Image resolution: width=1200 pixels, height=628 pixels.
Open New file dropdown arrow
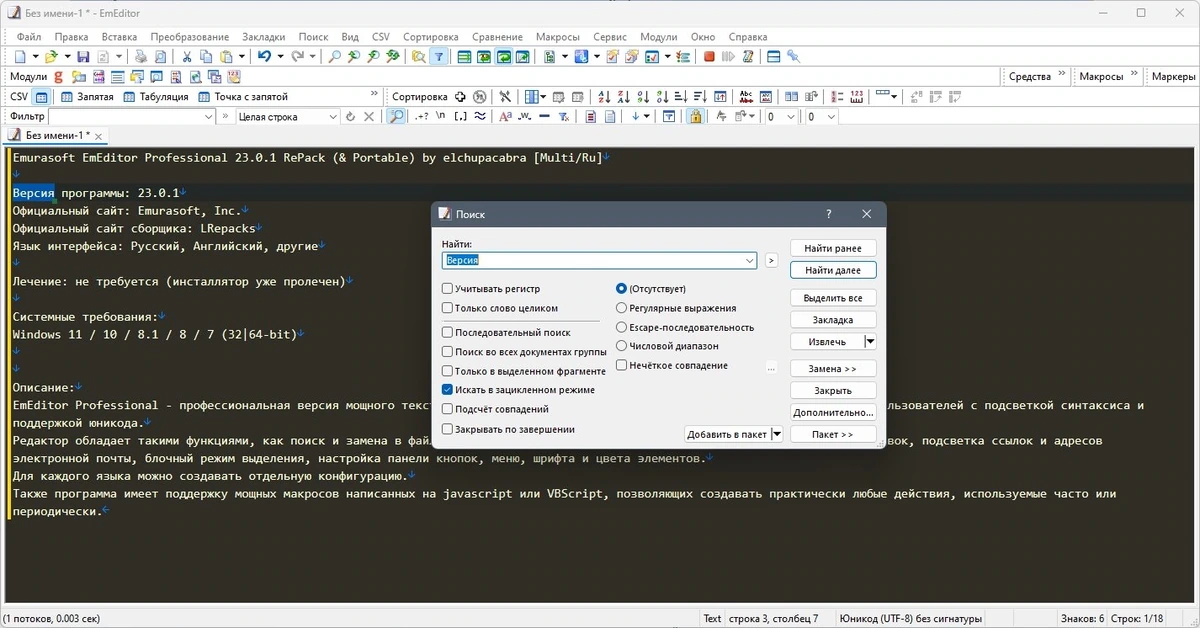point(35,57)
